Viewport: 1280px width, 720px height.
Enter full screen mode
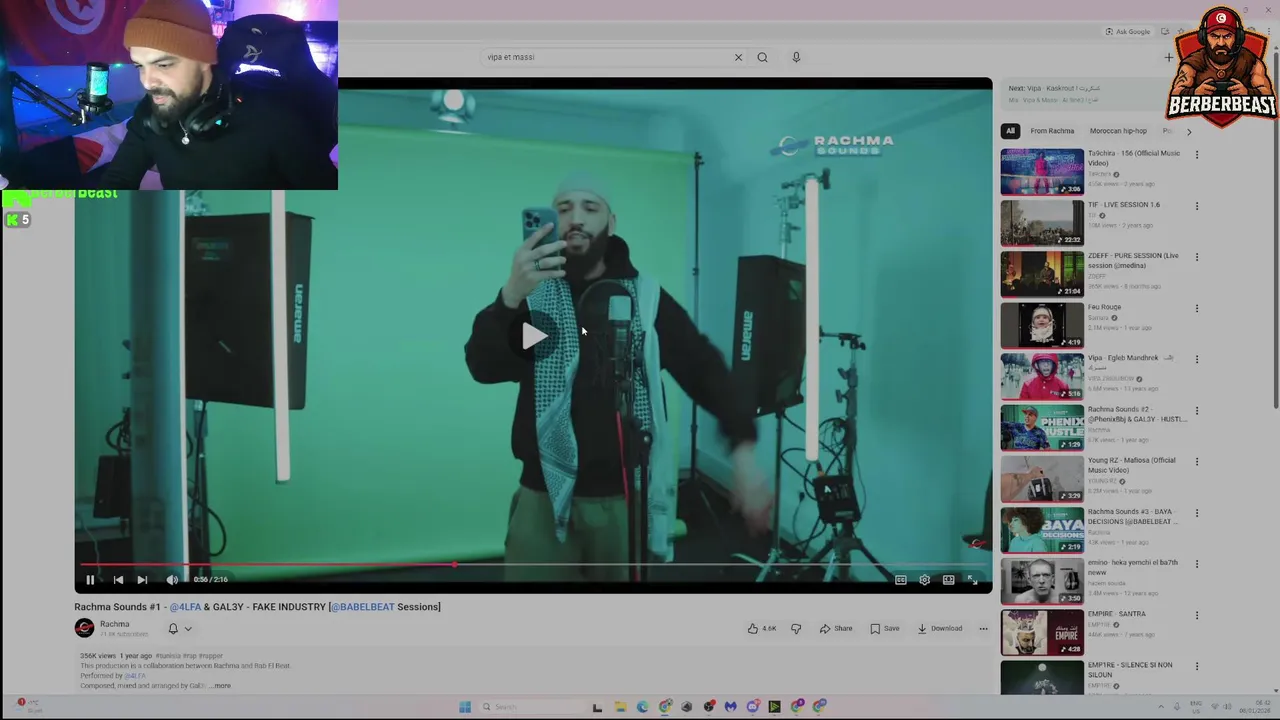972,579
